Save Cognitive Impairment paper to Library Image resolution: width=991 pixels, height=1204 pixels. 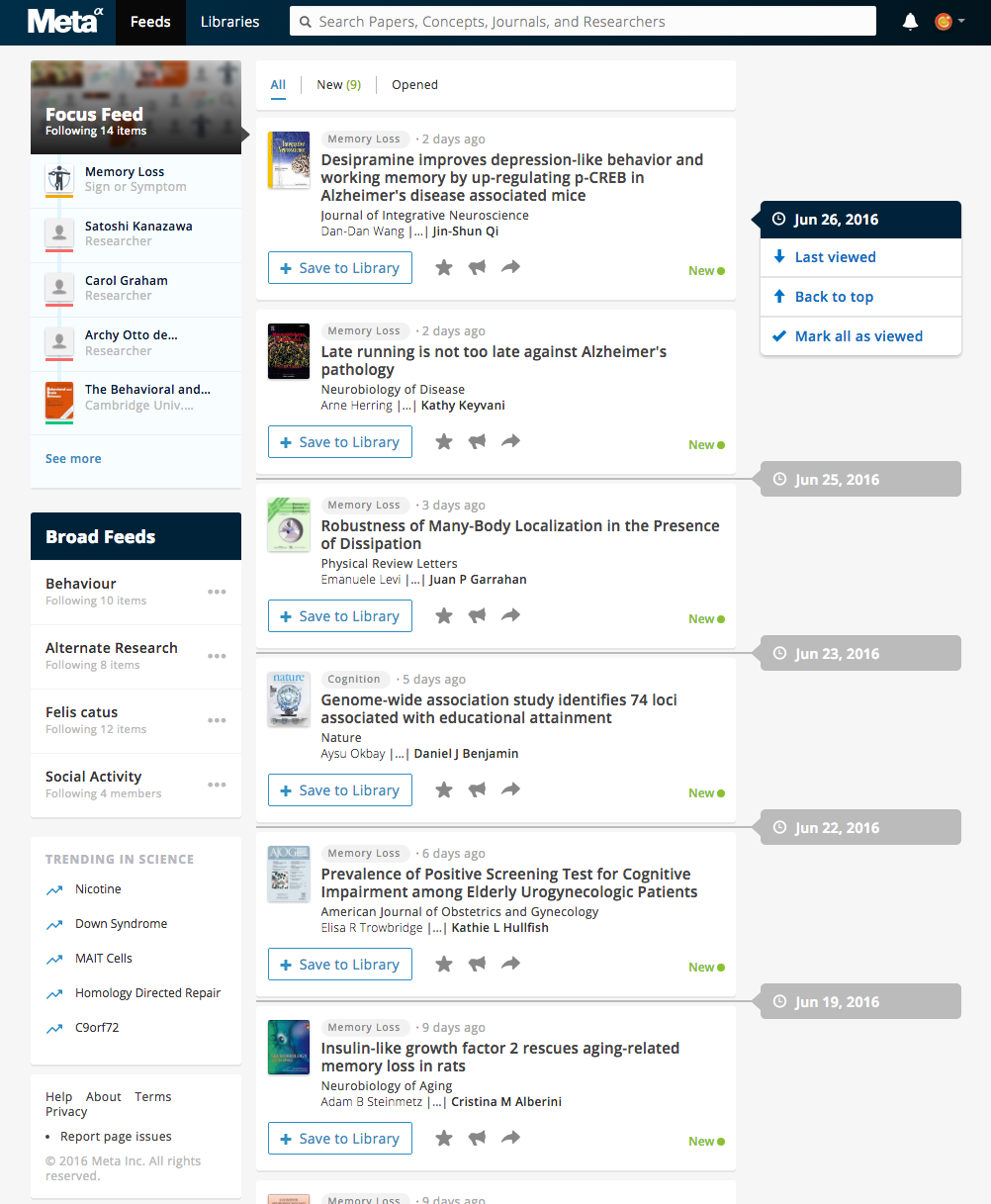[340, 965]
